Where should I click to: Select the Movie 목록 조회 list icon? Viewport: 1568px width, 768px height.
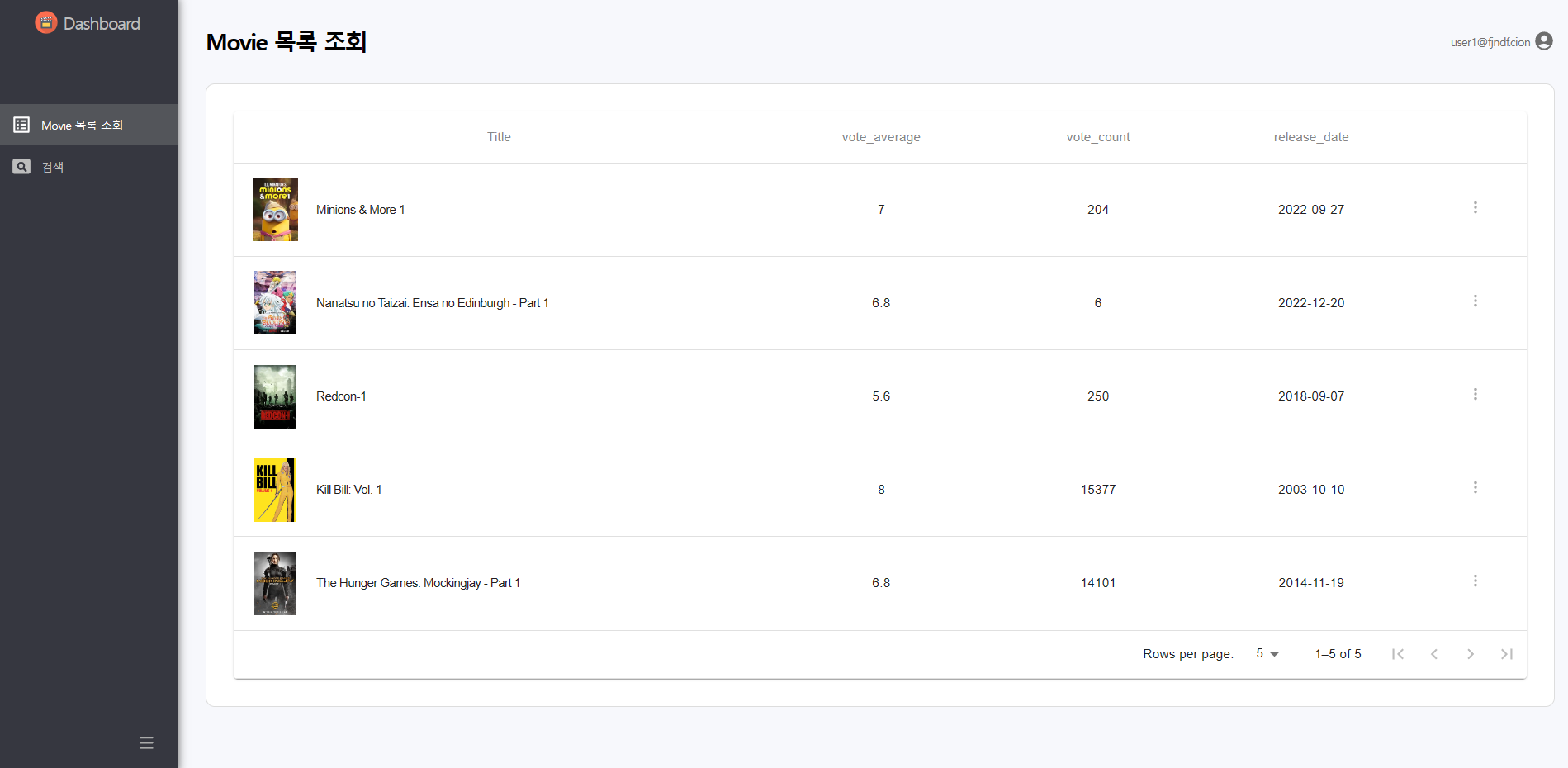click(x=21, y=124)
